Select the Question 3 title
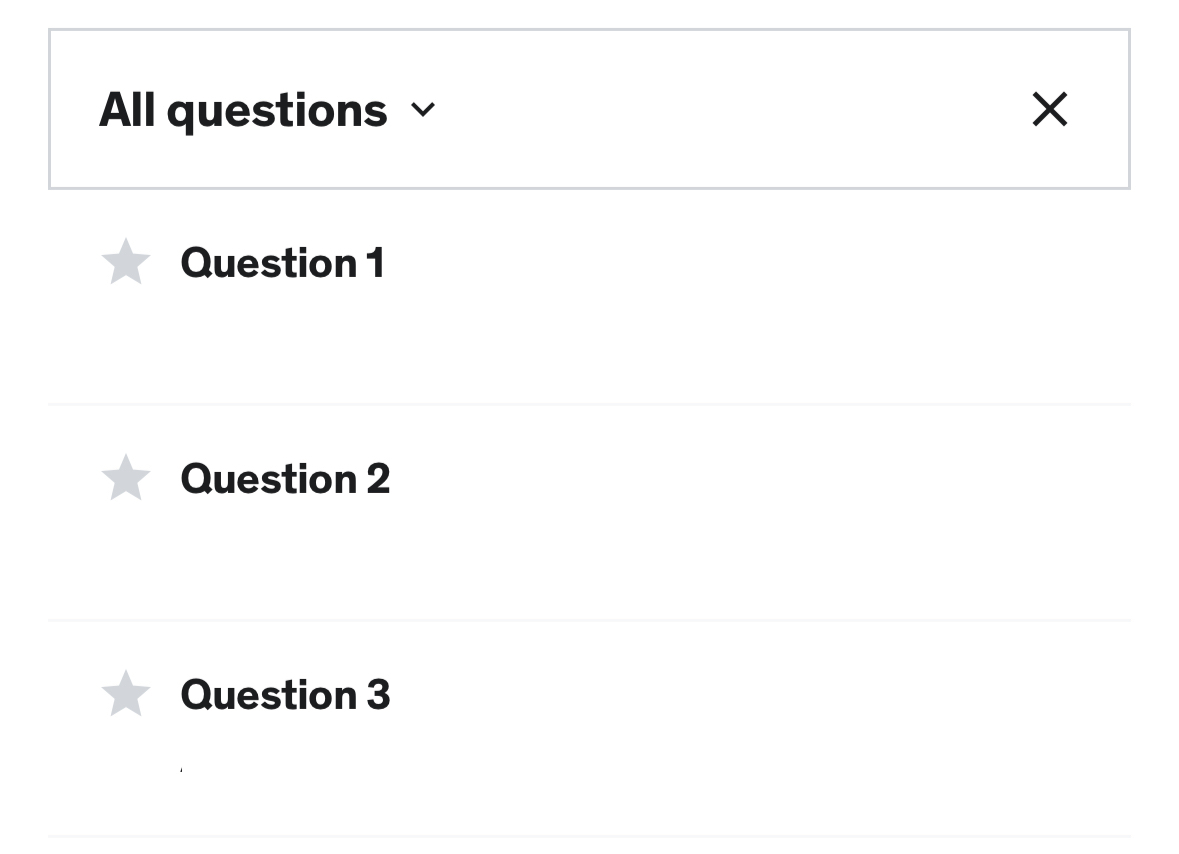This screenshot has height=854, width=1179. [x=285, y=695]
